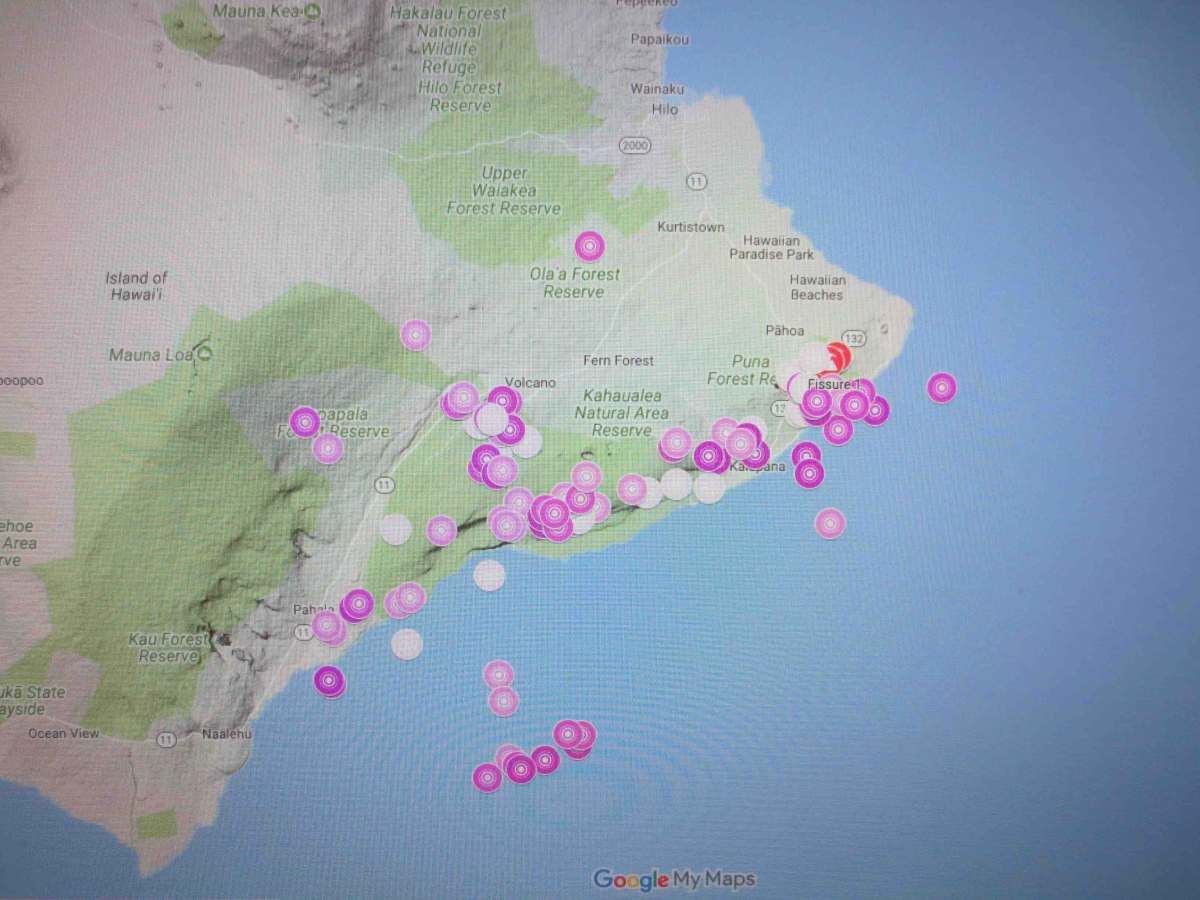Click the route 2000 highway shield
Screen dimensions: 1200x900
(x=634, y=145)
